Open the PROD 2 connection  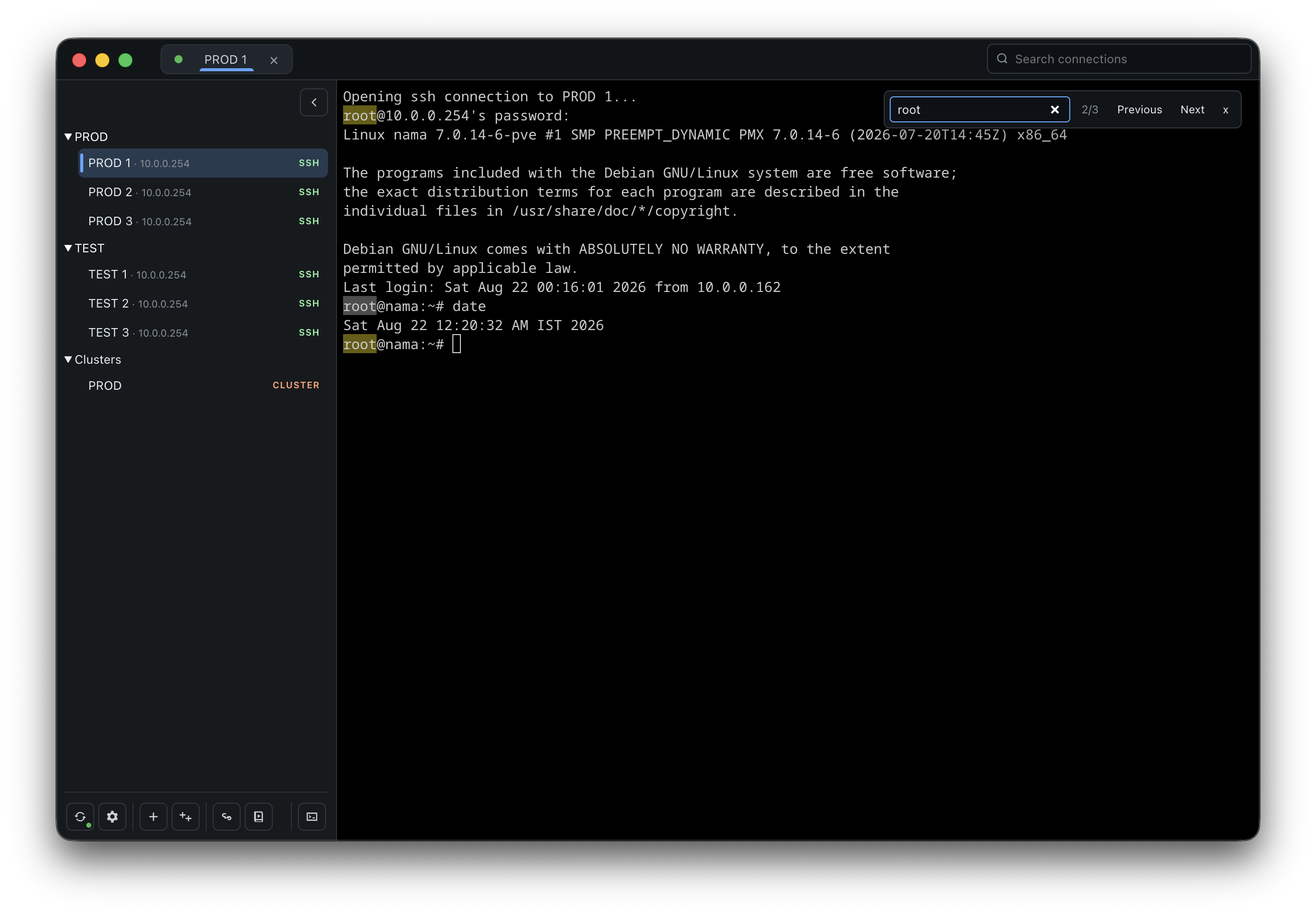pyautogui.click(x=203, y=192)
